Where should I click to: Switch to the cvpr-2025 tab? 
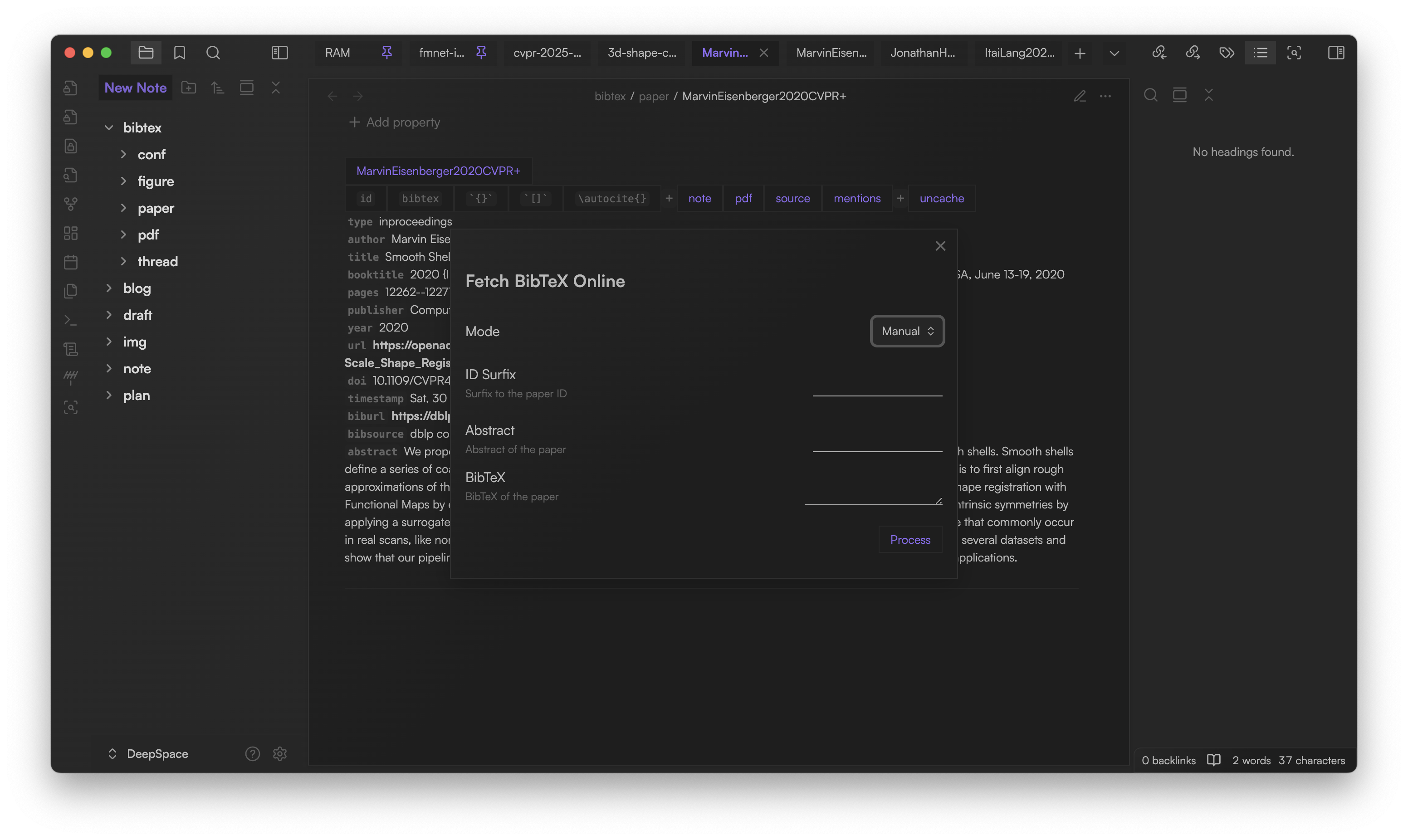coord(547,53)
